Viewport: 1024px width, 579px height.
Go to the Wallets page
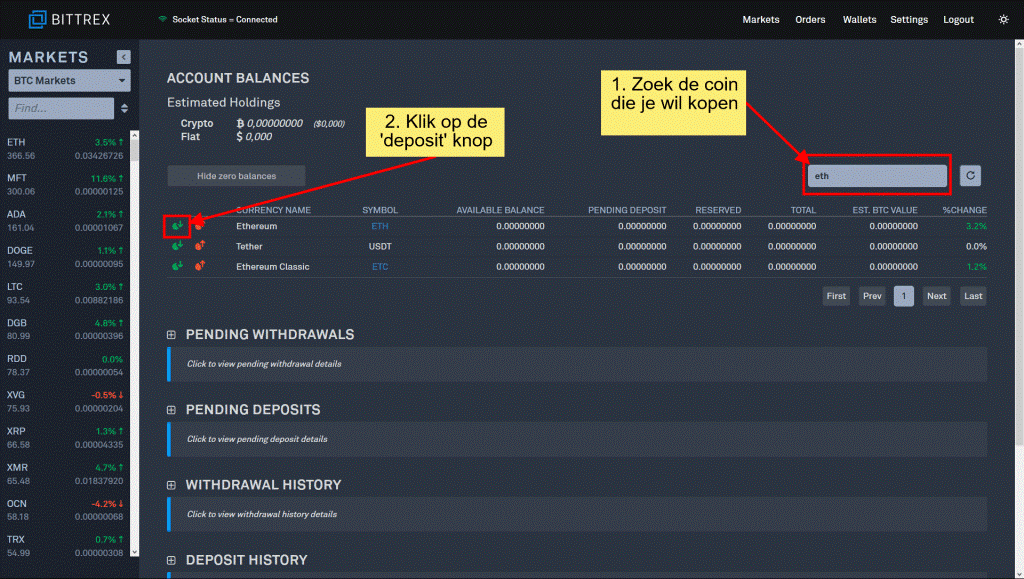click(859, 20)
